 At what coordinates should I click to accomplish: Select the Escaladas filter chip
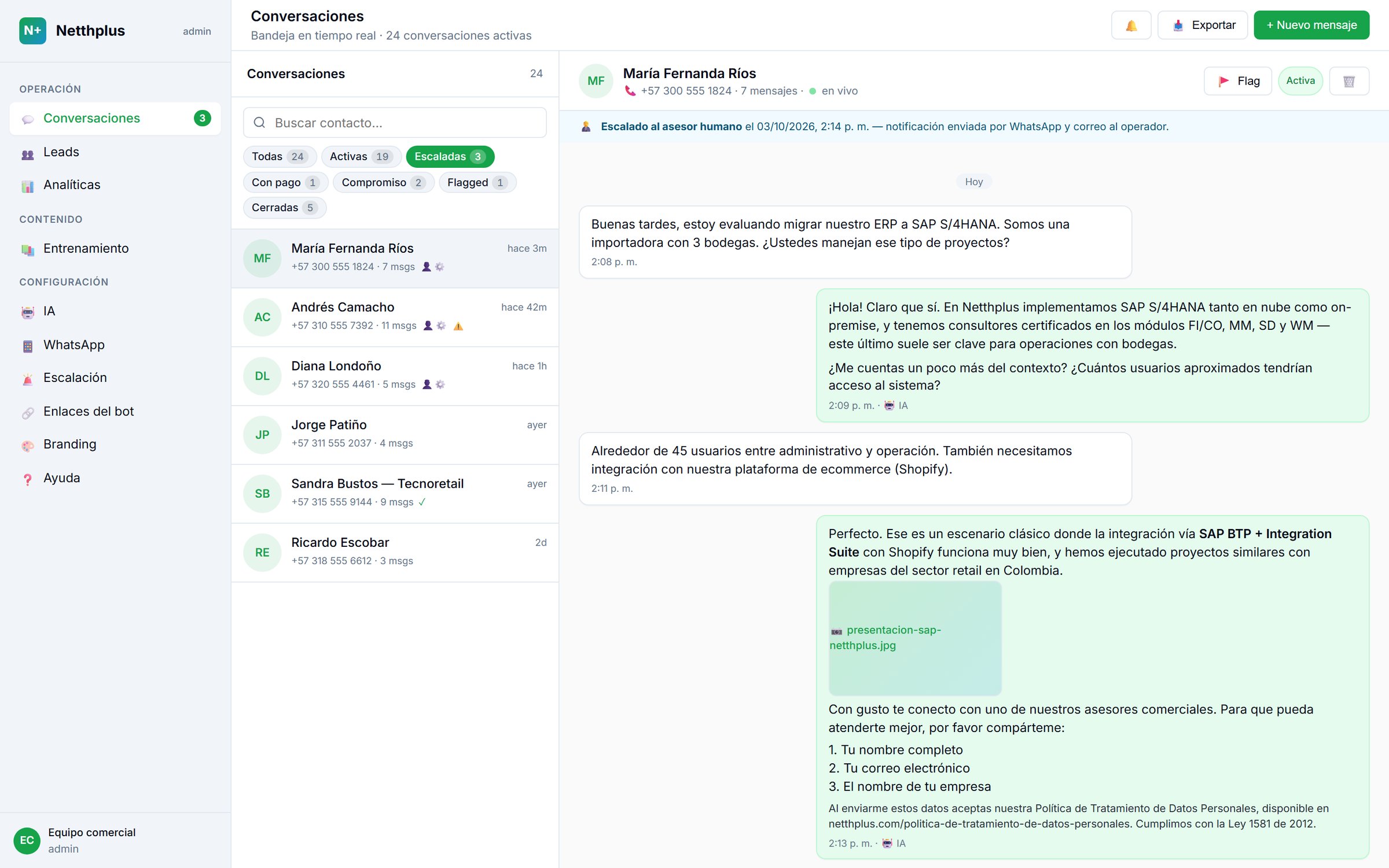[450, 157]
